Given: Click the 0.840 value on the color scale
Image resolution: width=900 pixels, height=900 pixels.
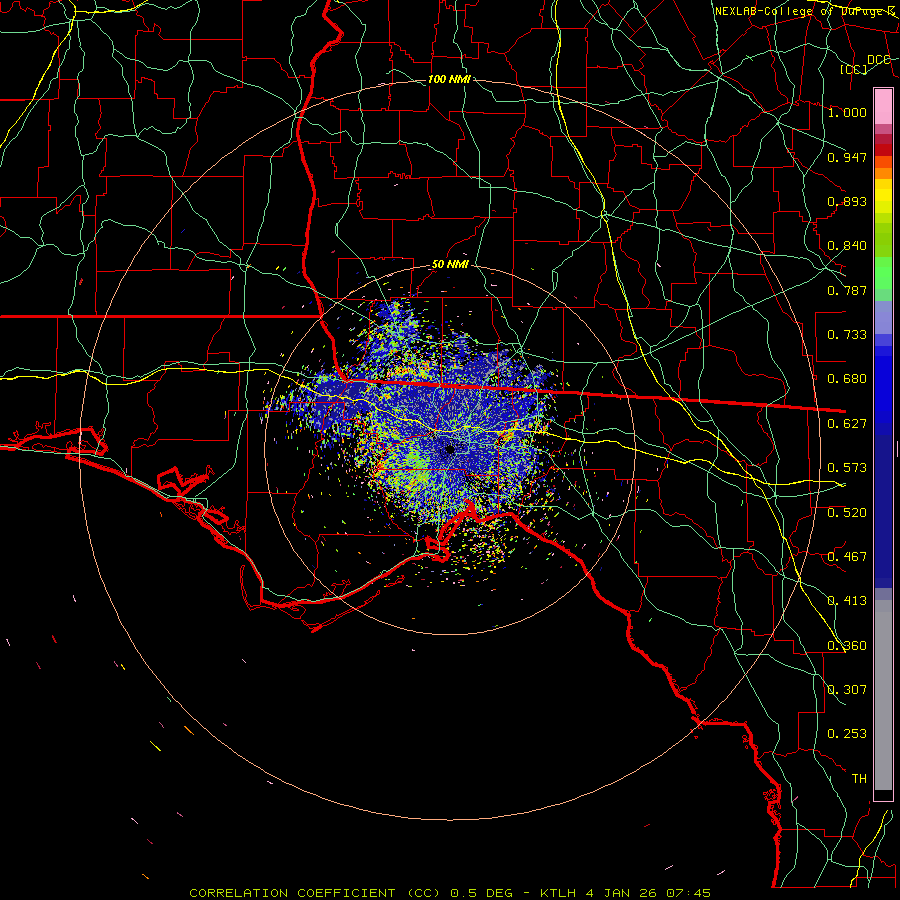Looking at the screenshot, I should coord(847,246).
